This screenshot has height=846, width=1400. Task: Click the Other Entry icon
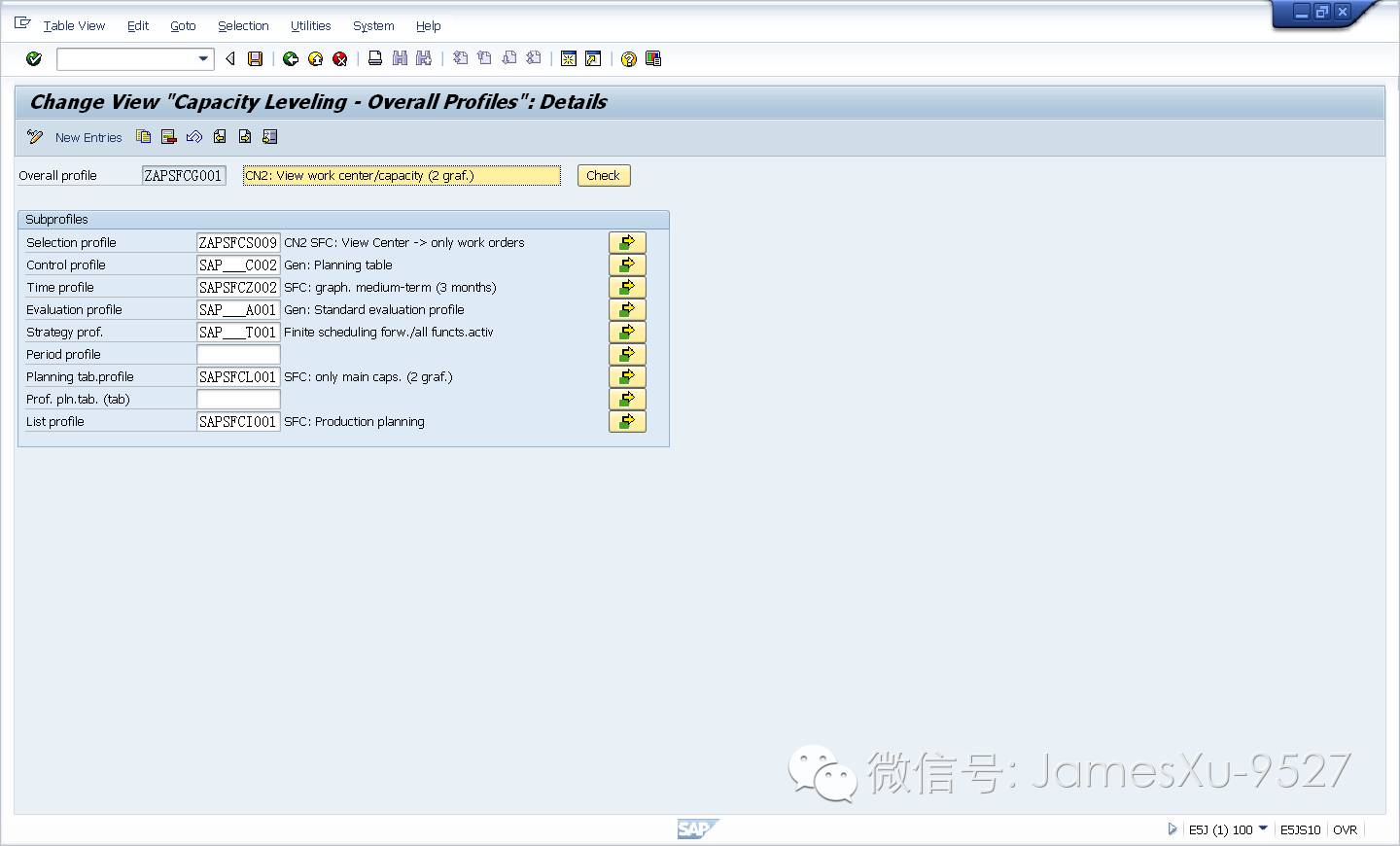(270, 137)
